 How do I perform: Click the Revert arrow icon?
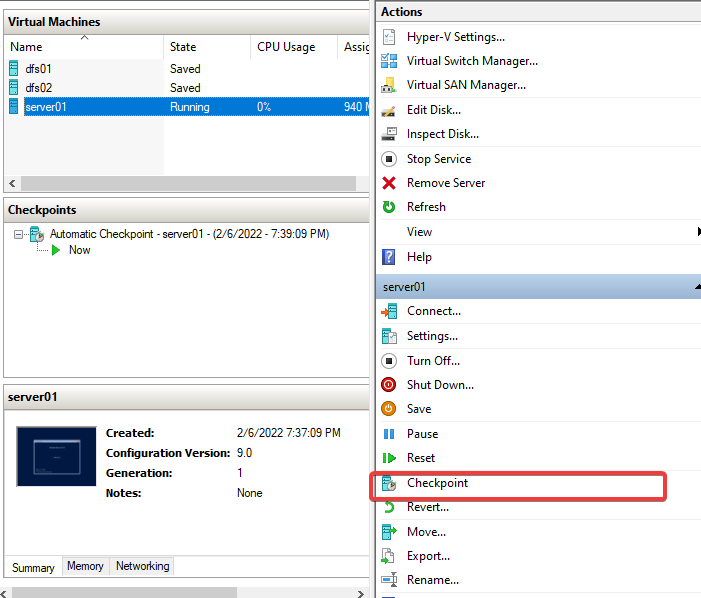[x=389, y=507]
